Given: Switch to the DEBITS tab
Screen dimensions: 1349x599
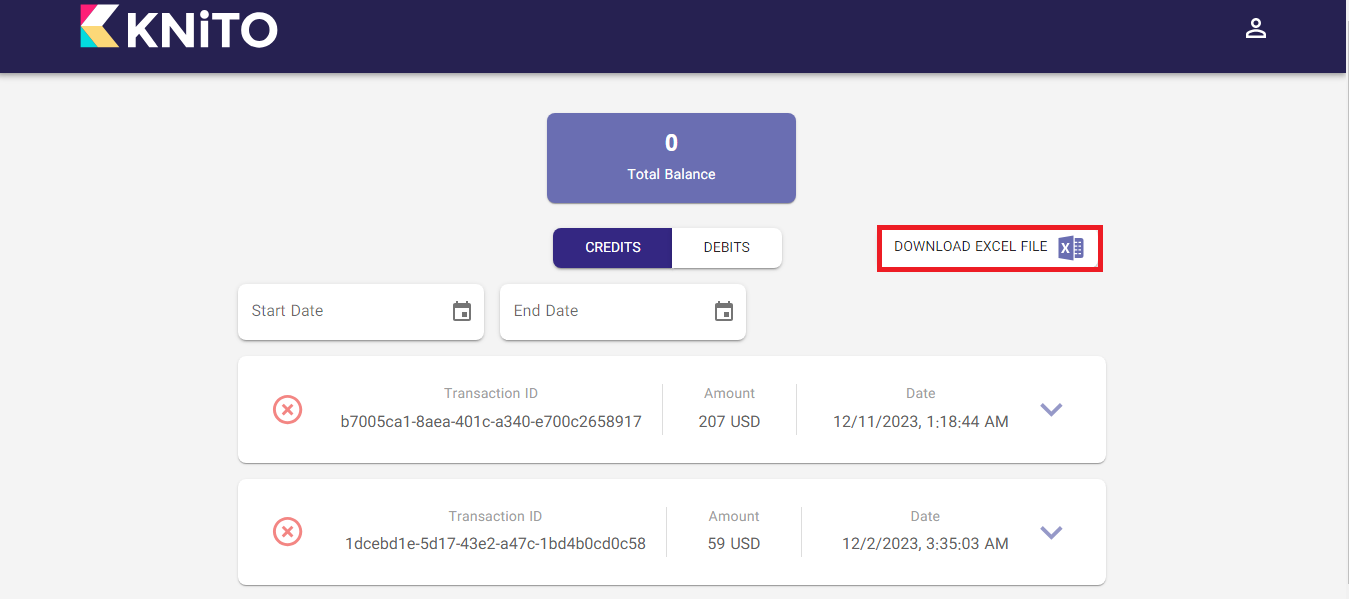Looking at the screenshot, I should (x=726, y=248).
